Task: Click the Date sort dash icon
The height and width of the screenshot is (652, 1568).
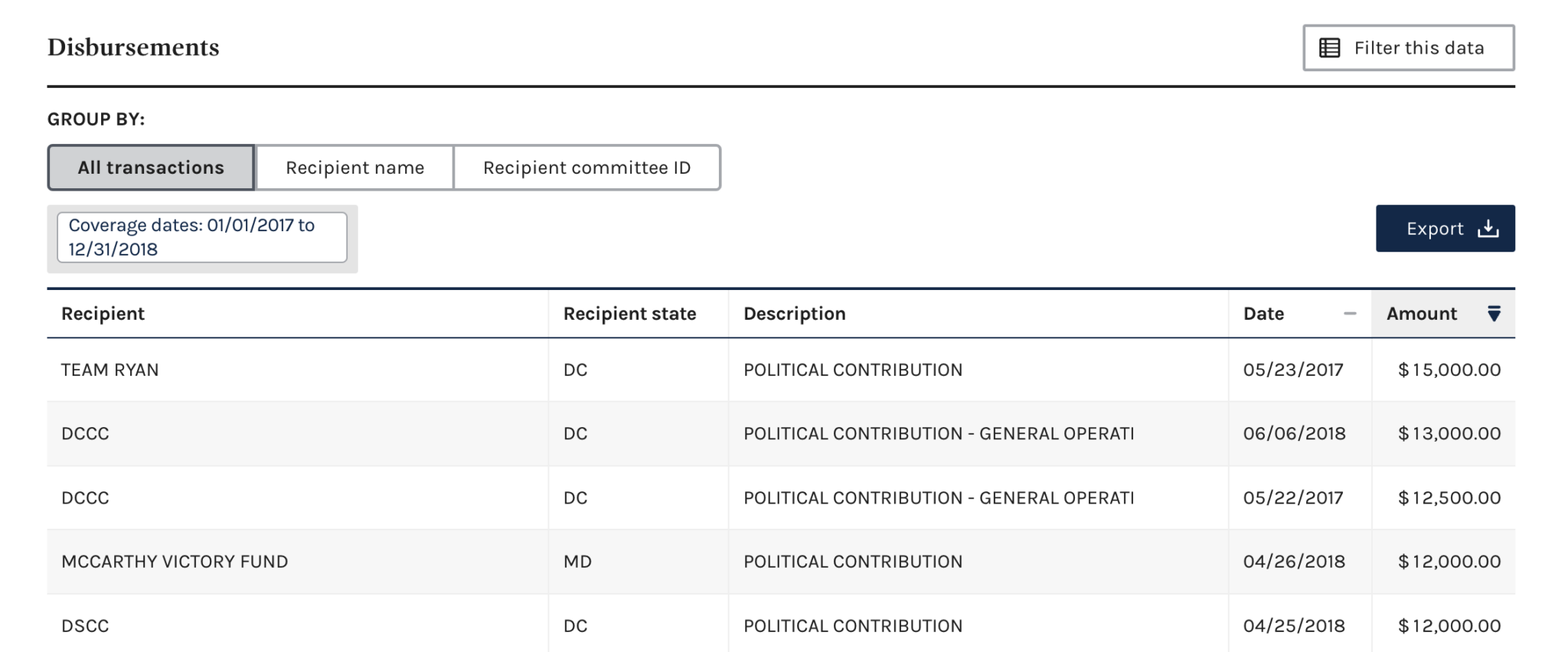Action: click(x=1350, y=314)
